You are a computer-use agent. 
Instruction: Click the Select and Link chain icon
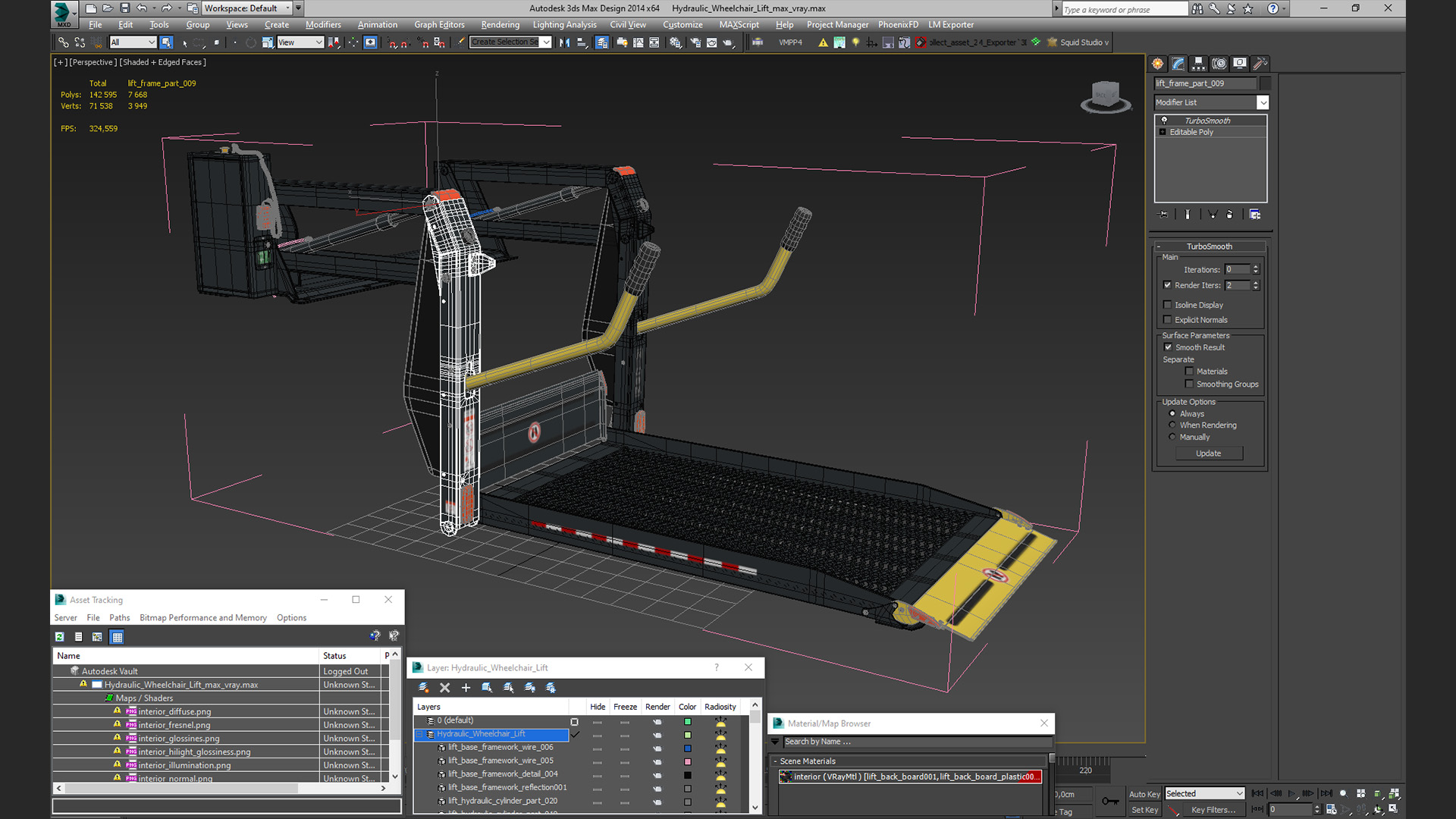click(x=64, y=42)
